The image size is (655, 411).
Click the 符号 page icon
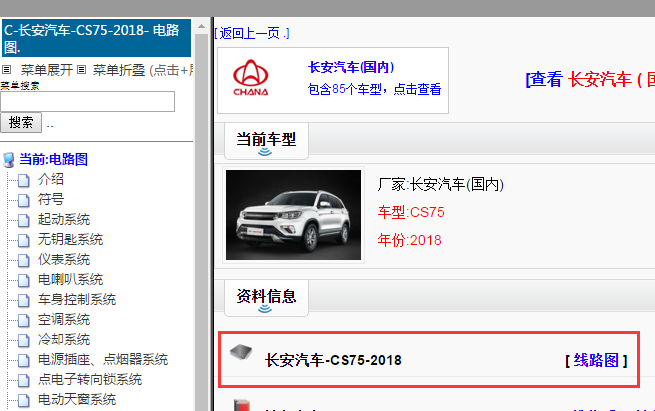coord(24,200)
